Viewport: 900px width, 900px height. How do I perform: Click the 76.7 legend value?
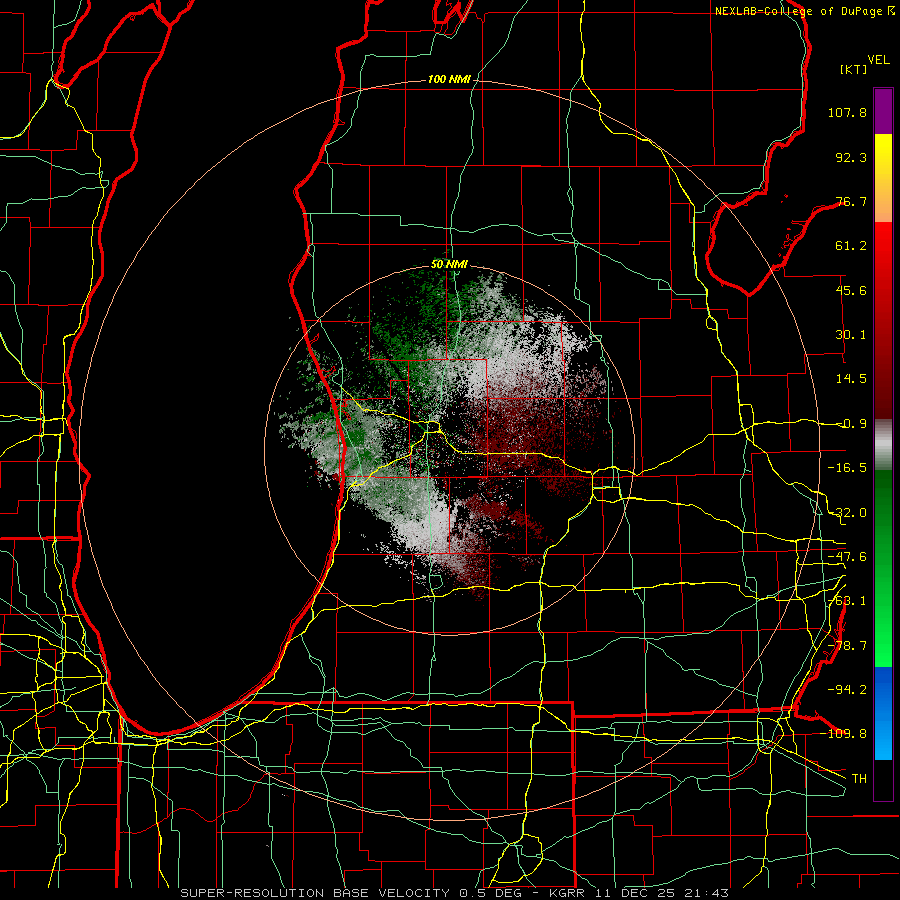[x=851, y=201]
